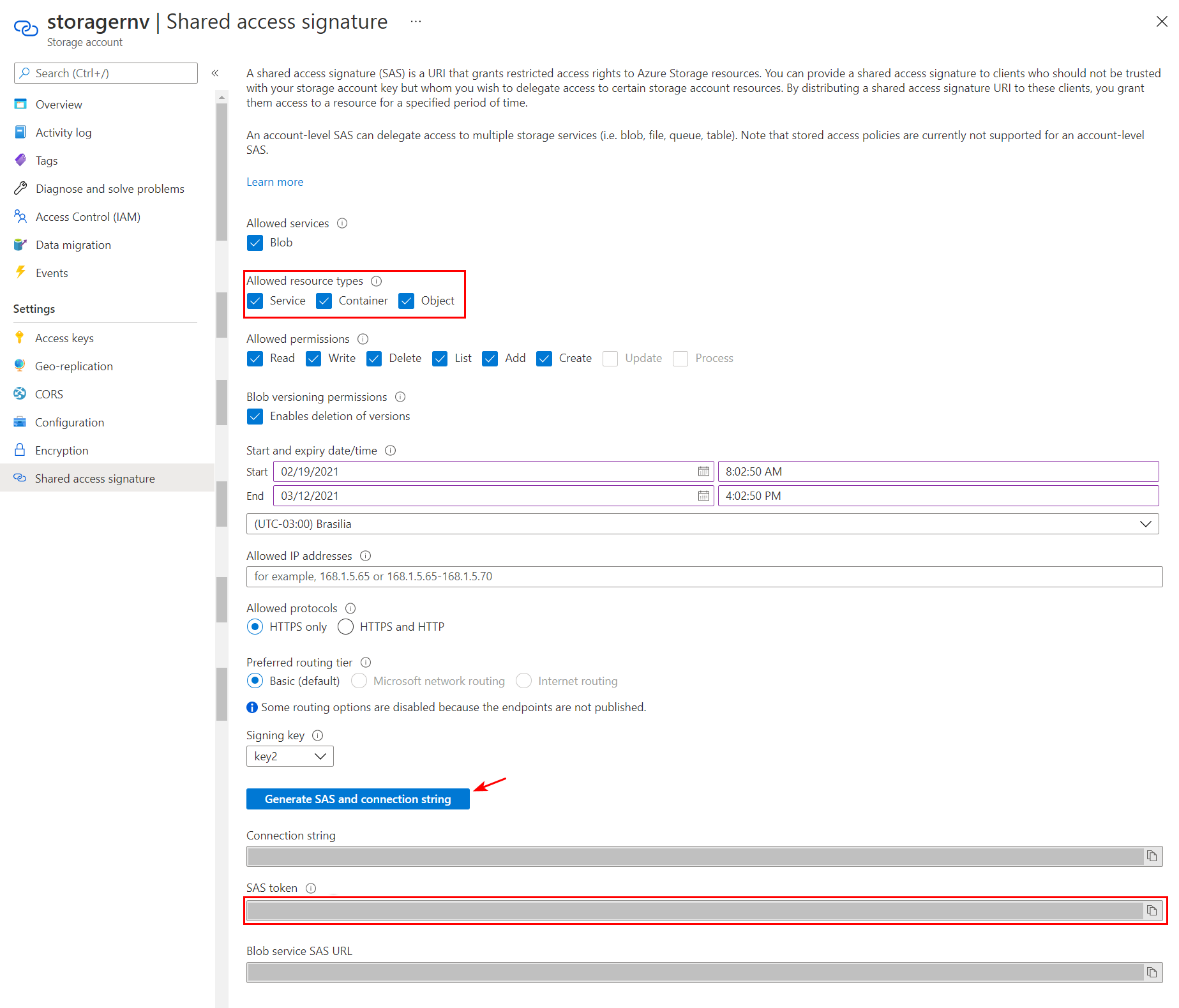Click the Data migration icon
Viewport: 1179px width, 1008px height.
(x=20, y=244)
